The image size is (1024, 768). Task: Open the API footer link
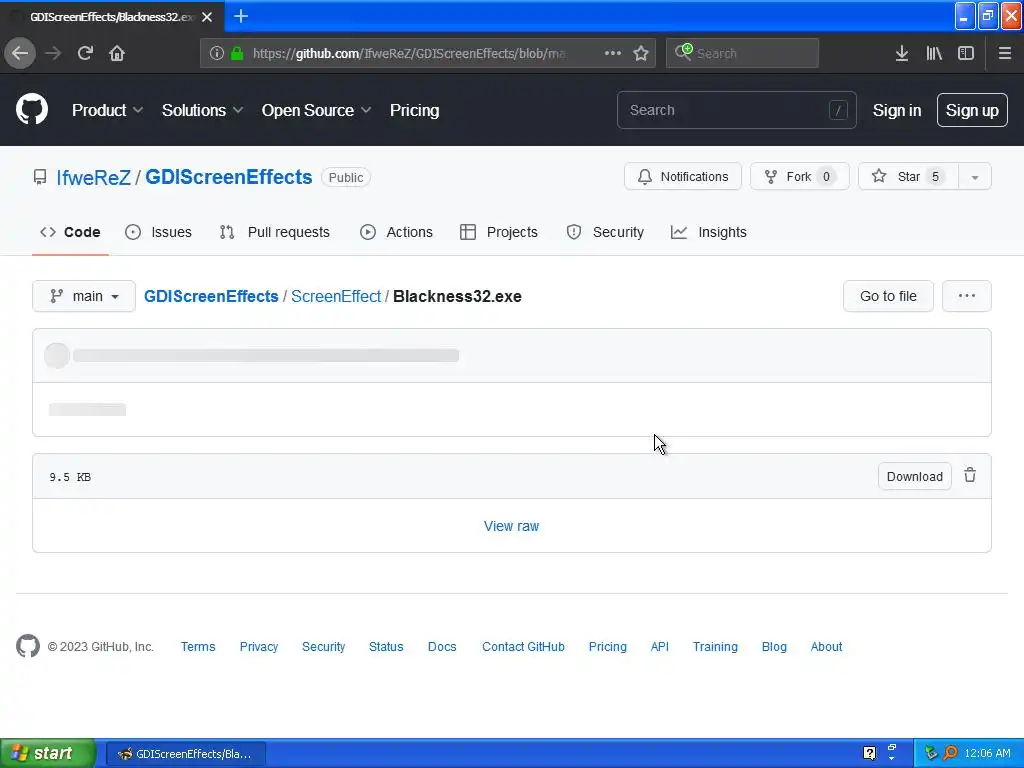[x=660, y=647]
